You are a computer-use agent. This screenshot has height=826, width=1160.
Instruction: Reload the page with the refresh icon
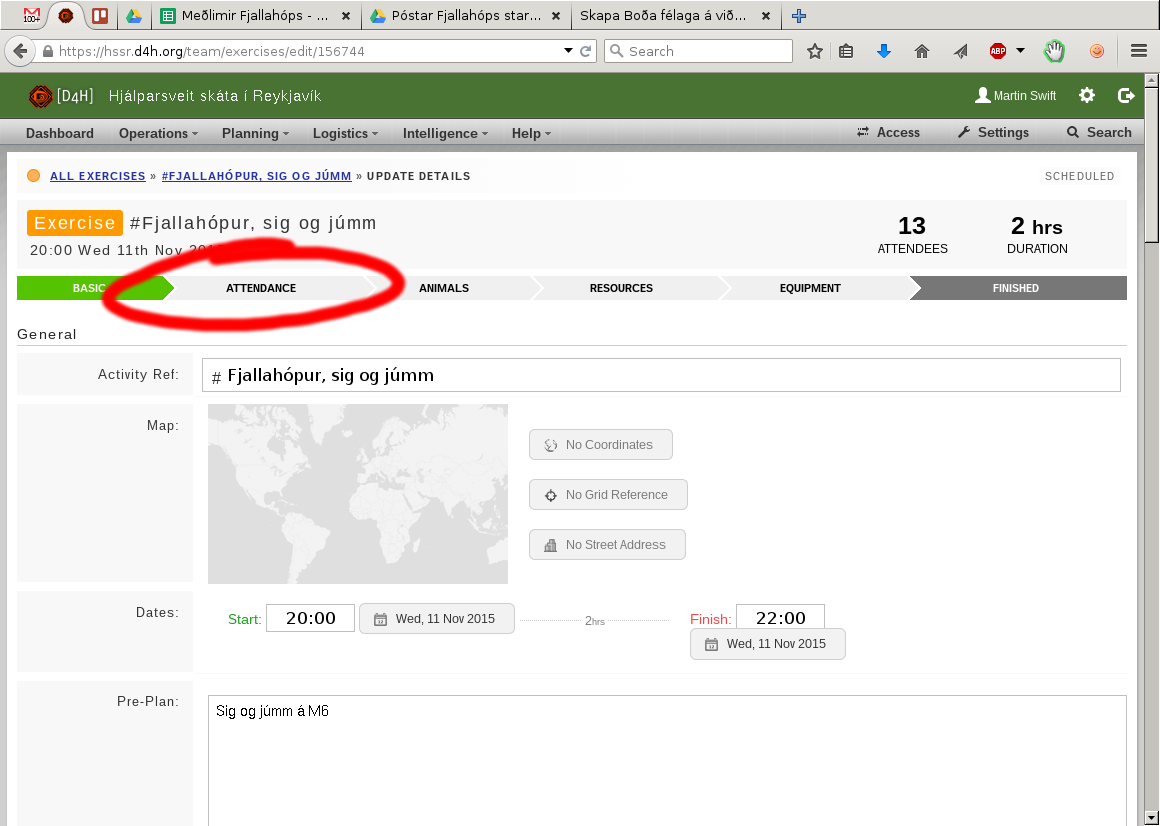[585, 51]
